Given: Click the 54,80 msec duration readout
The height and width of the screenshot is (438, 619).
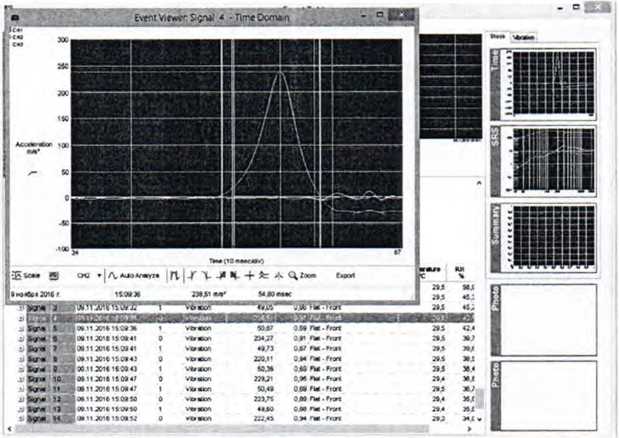Looking at the screenshot, I should tap(275, 294).
